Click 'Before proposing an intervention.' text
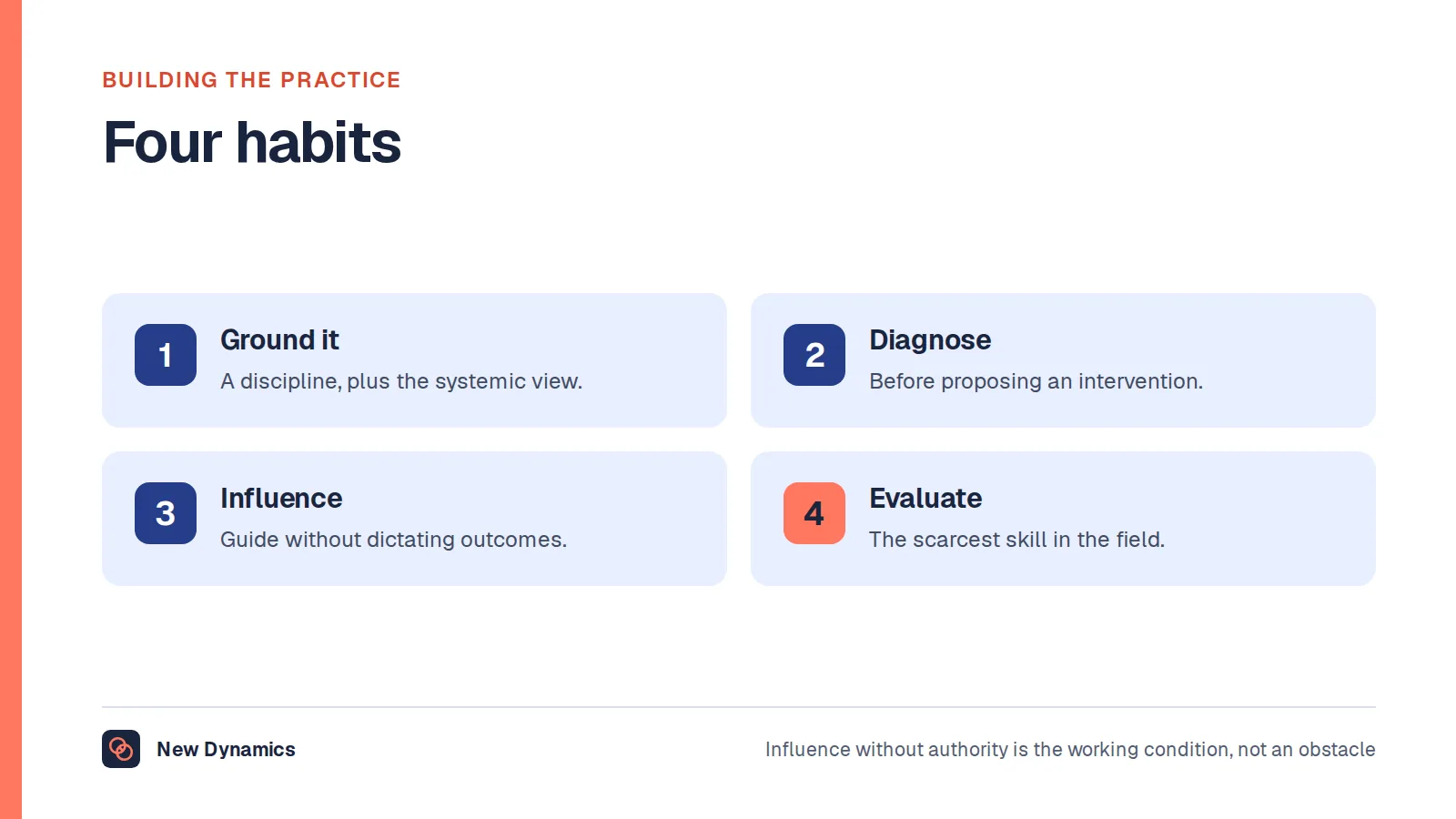Image resolution: width=1456 pixels, height=819 pixels. (1036, 381)
